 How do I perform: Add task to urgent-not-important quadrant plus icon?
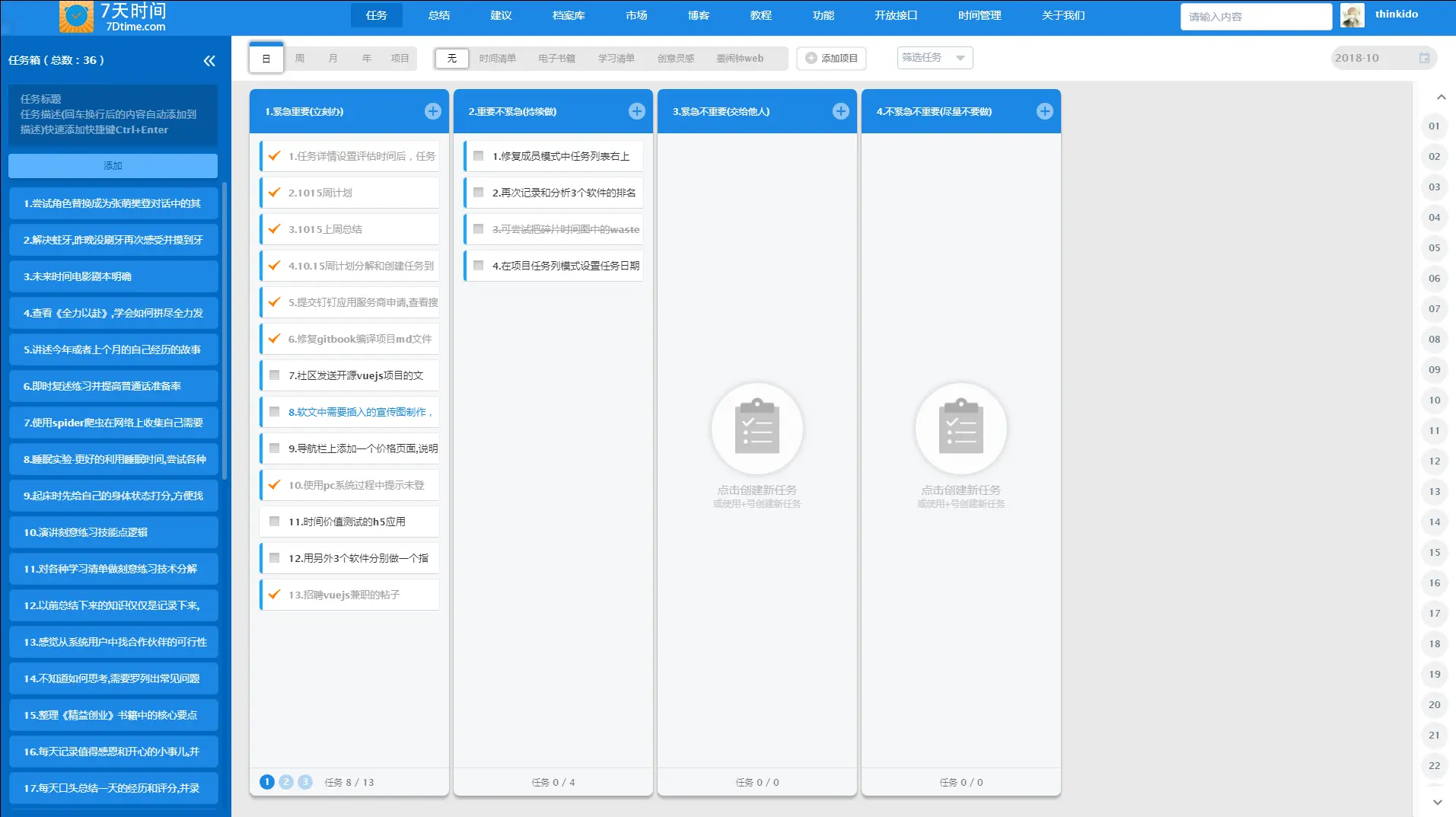841,111
